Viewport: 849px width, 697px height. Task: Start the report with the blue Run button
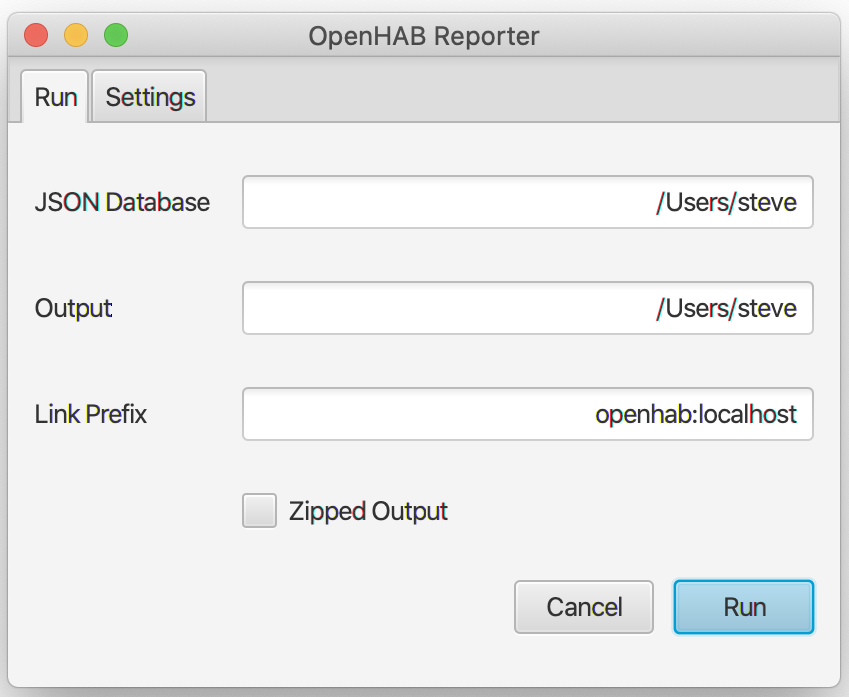point(744,607)
